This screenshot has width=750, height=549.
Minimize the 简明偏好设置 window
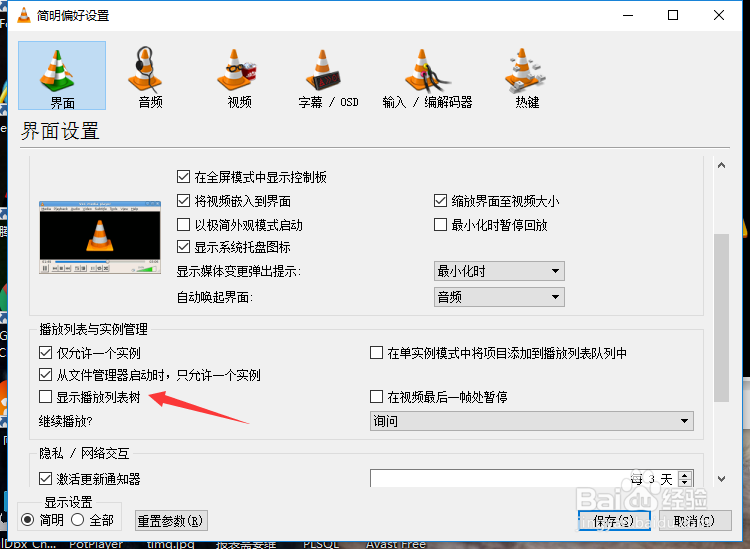point(628,15)
